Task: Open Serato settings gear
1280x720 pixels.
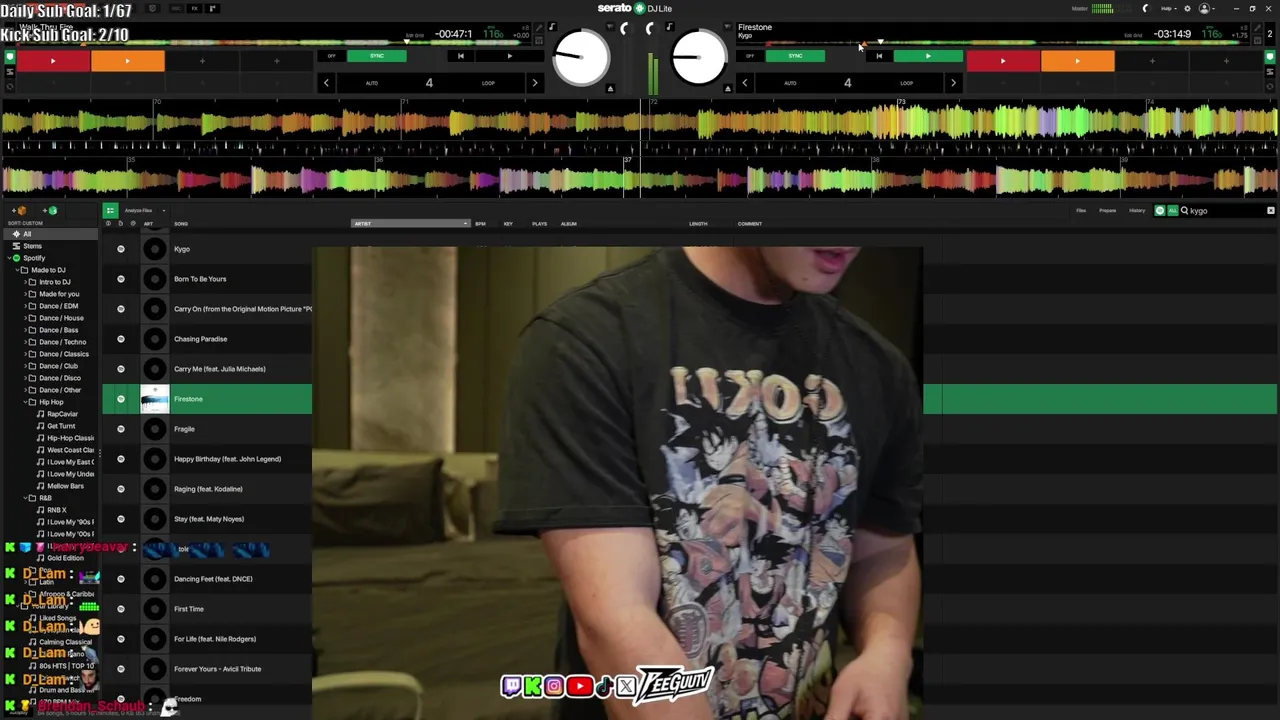Action: point(1187,8)
